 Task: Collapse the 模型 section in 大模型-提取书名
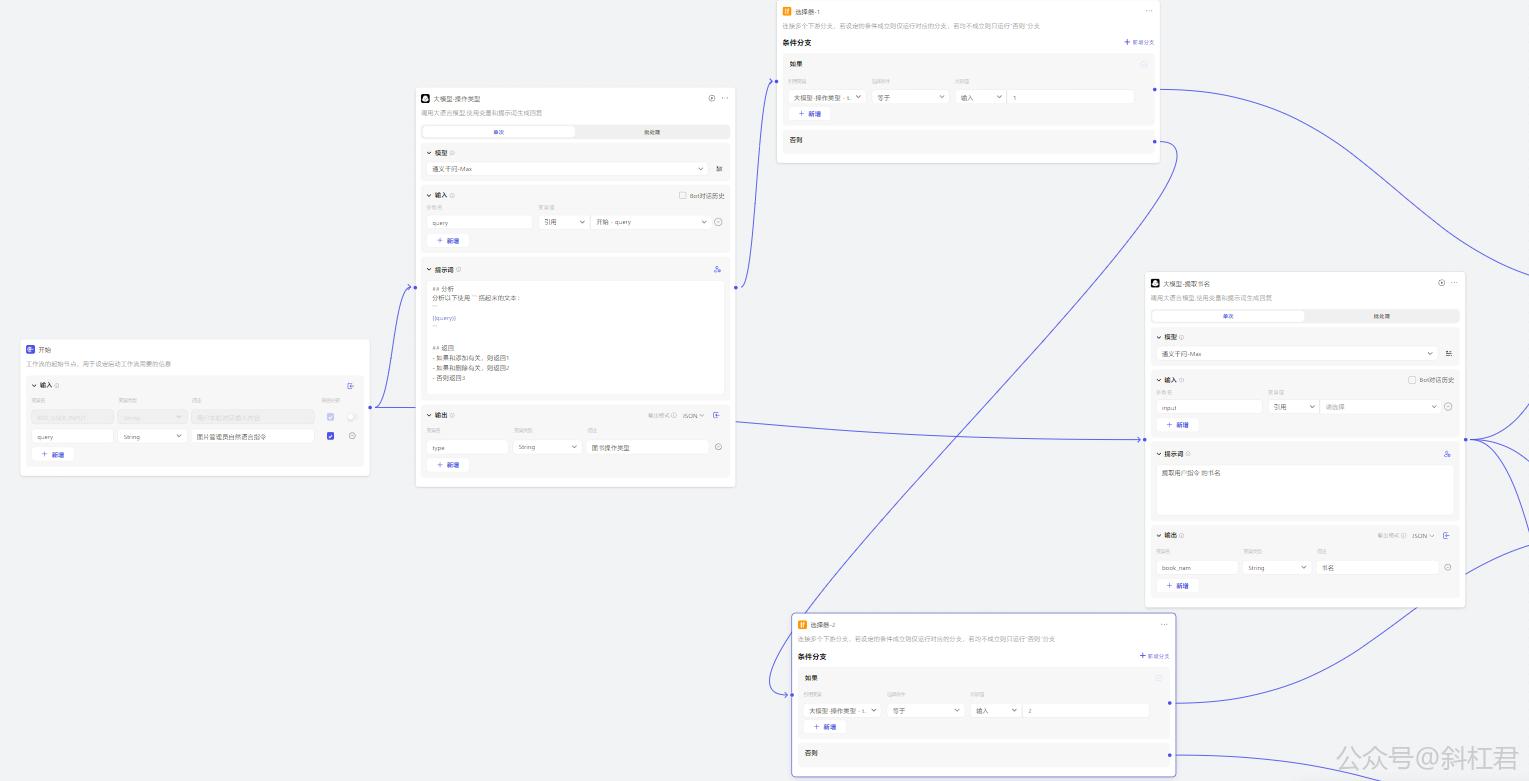1159,337
